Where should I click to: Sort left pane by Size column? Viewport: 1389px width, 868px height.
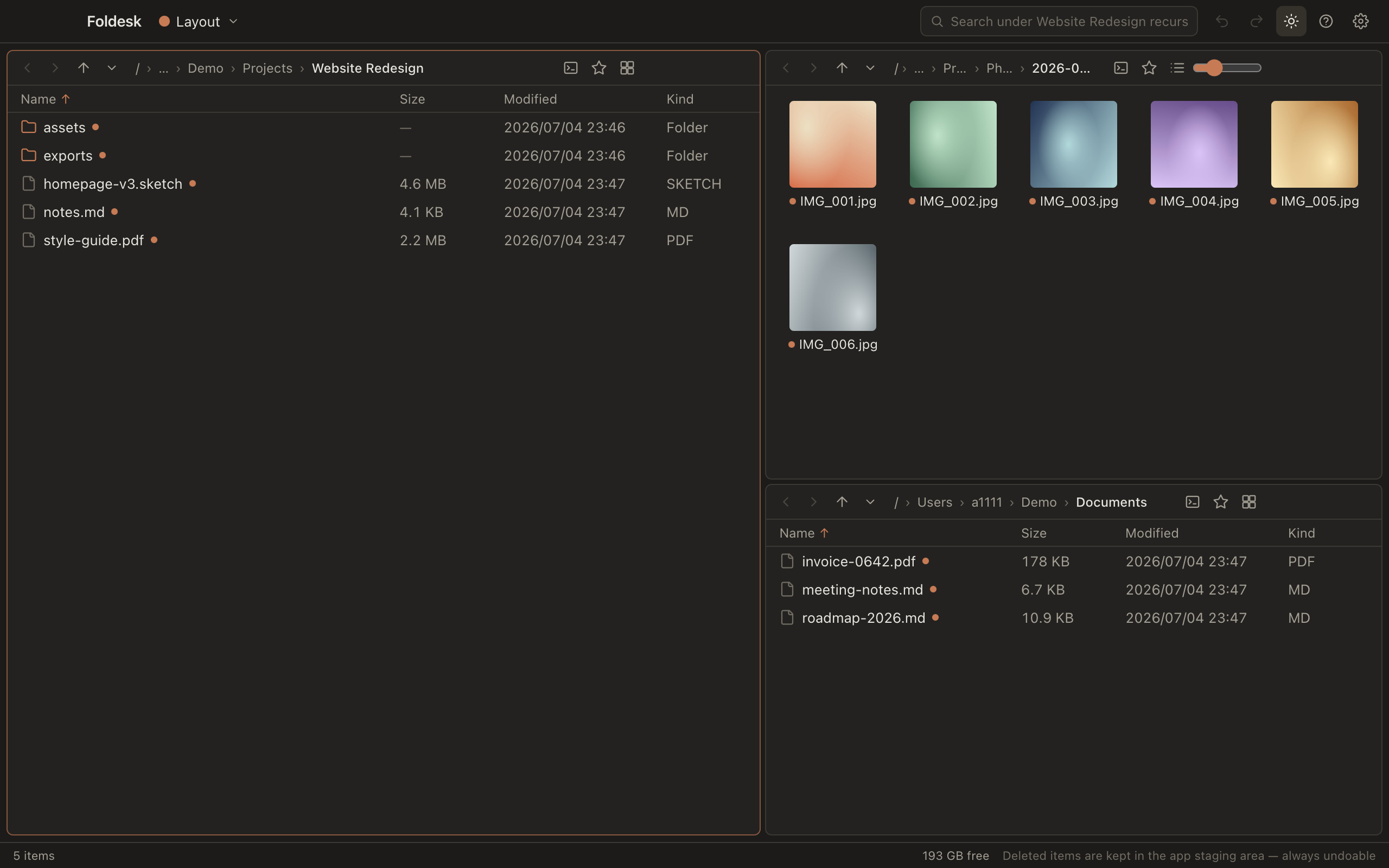pos(412,99)
